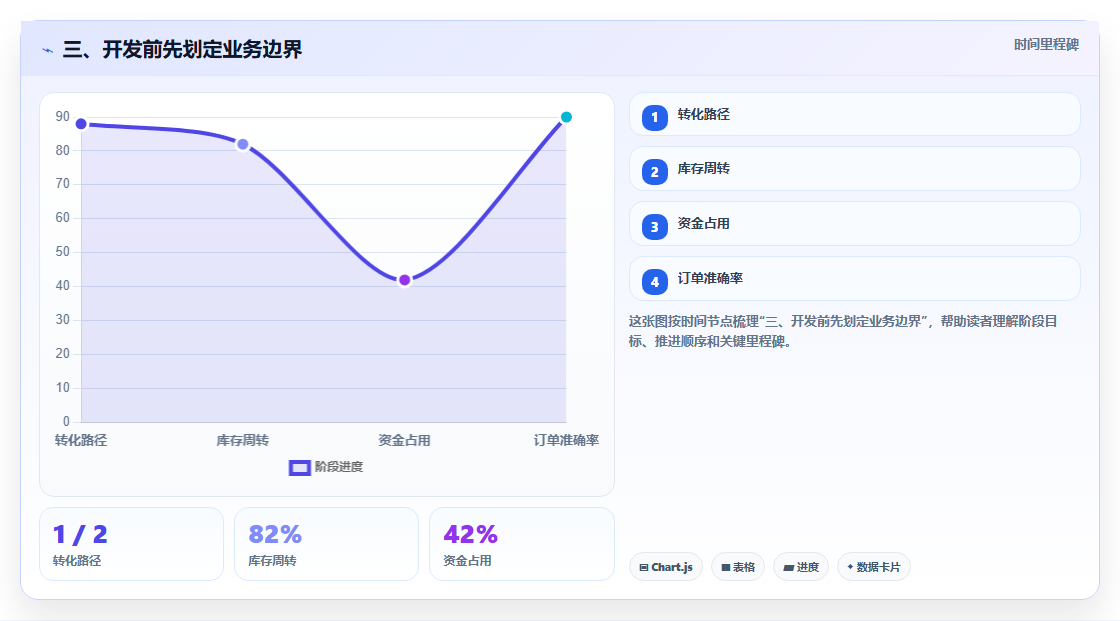Click the 进度 tag chip

point(801,567)
